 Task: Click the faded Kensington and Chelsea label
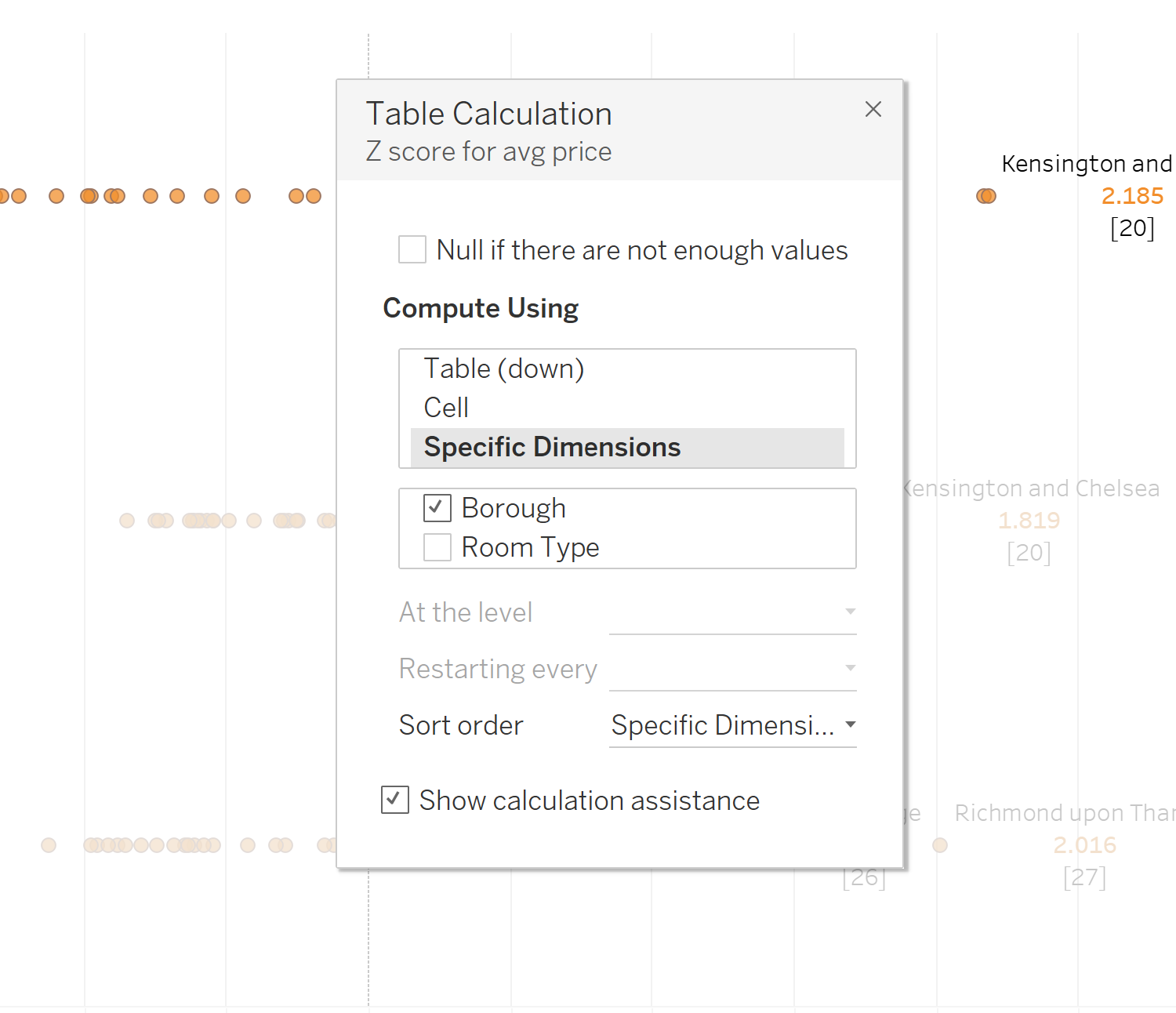(x=1030, y=488)
